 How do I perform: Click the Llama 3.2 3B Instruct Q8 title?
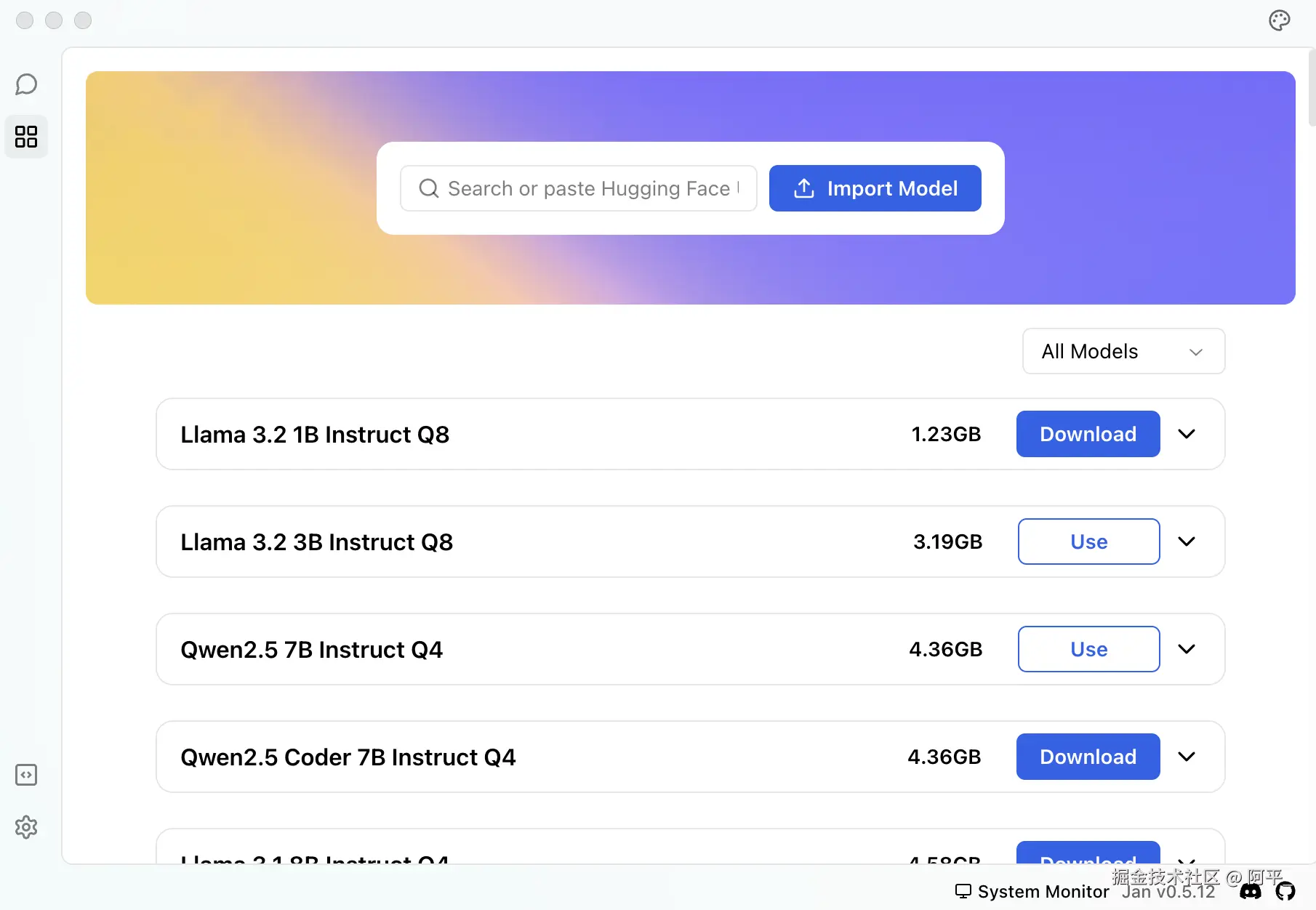tap(317, 542)
